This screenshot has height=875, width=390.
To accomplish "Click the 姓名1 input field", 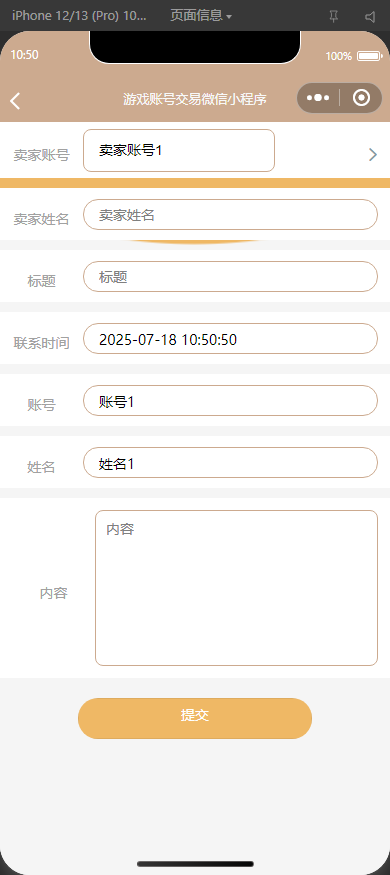I will [230, 463].
